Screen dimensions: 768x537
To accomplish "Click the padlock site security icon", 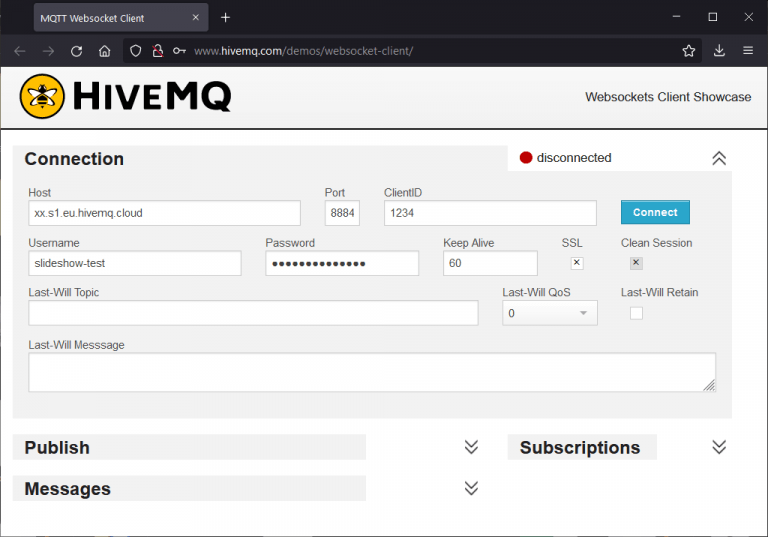I will (x=158, y=51).
